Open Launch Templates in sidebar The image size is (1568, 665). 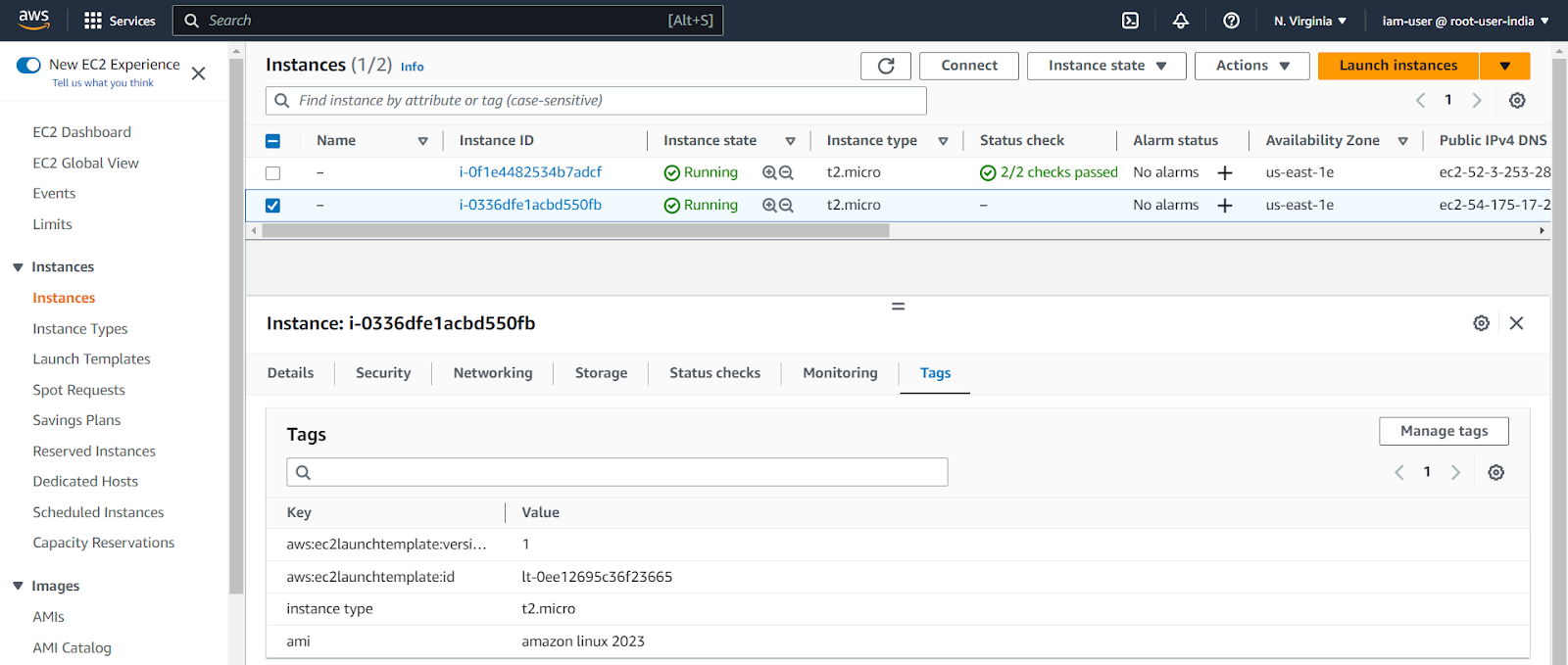[x=91, y=359]
